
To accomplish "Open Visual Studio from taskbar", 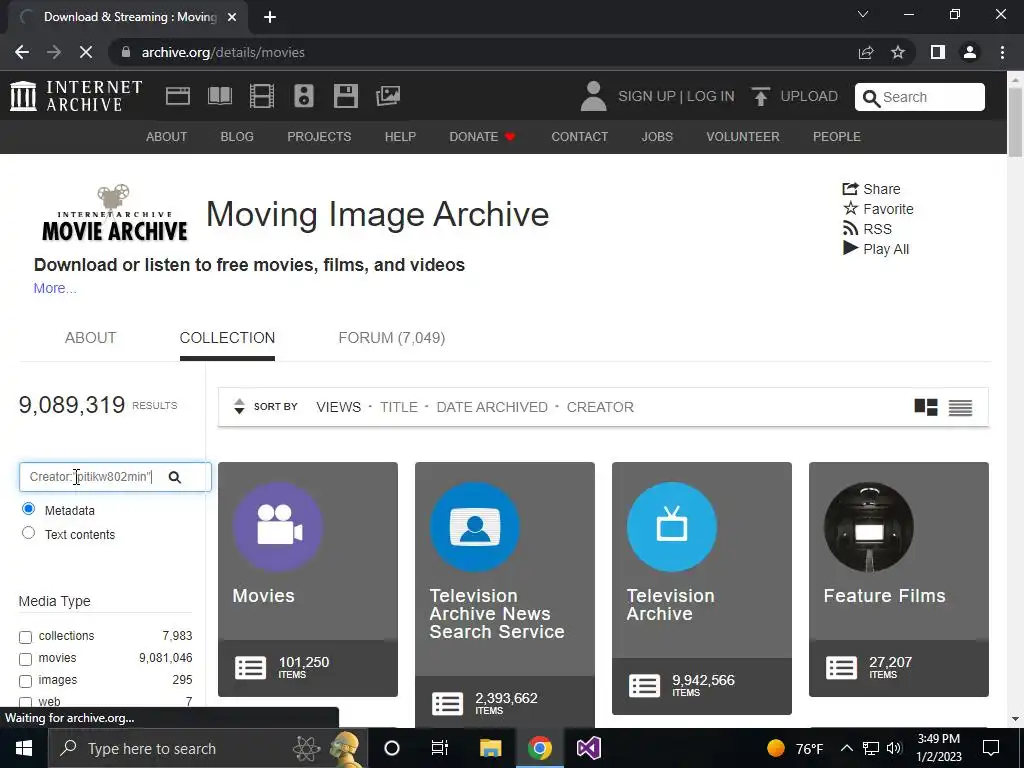I will pyautogui.click(x=588, y=748).
